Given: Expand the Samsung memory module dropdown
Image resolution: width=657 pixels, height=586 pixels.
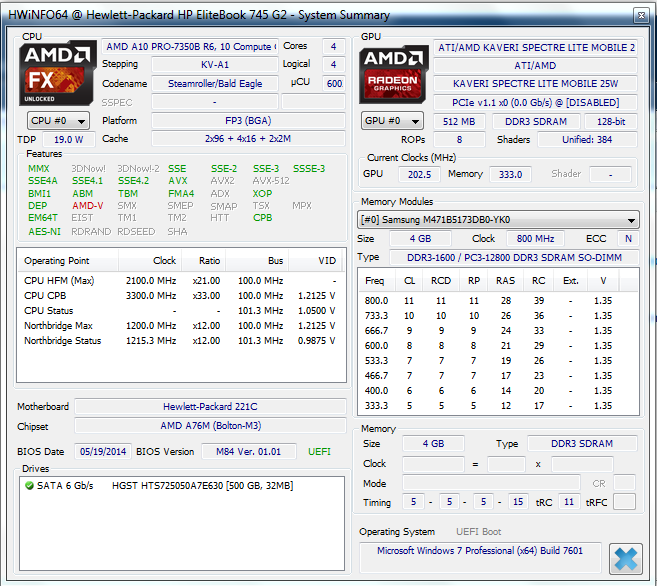Looking at the screenshot, I should 498,220.
